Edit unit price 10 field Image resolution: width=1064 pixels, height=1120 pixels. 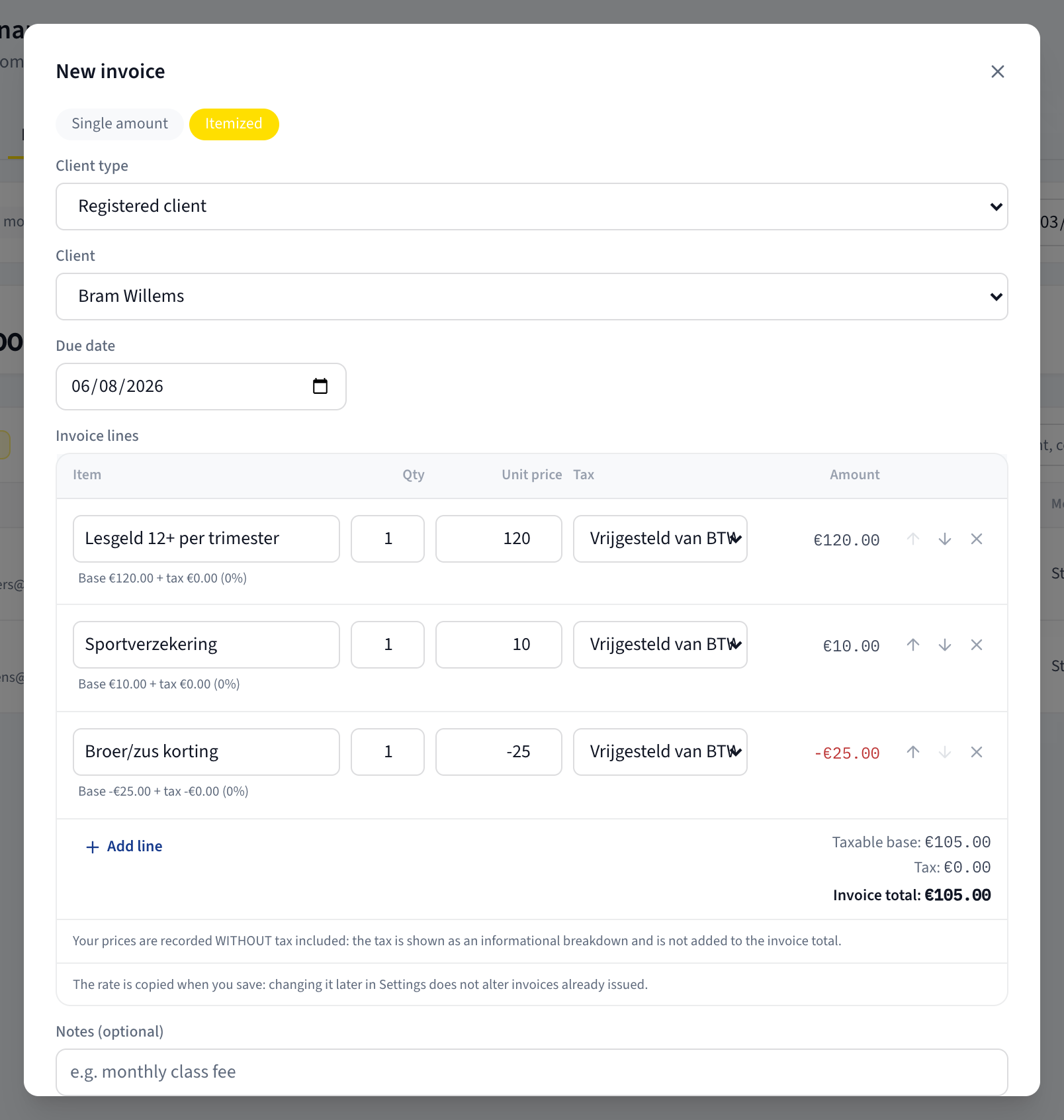click(499, 645)
